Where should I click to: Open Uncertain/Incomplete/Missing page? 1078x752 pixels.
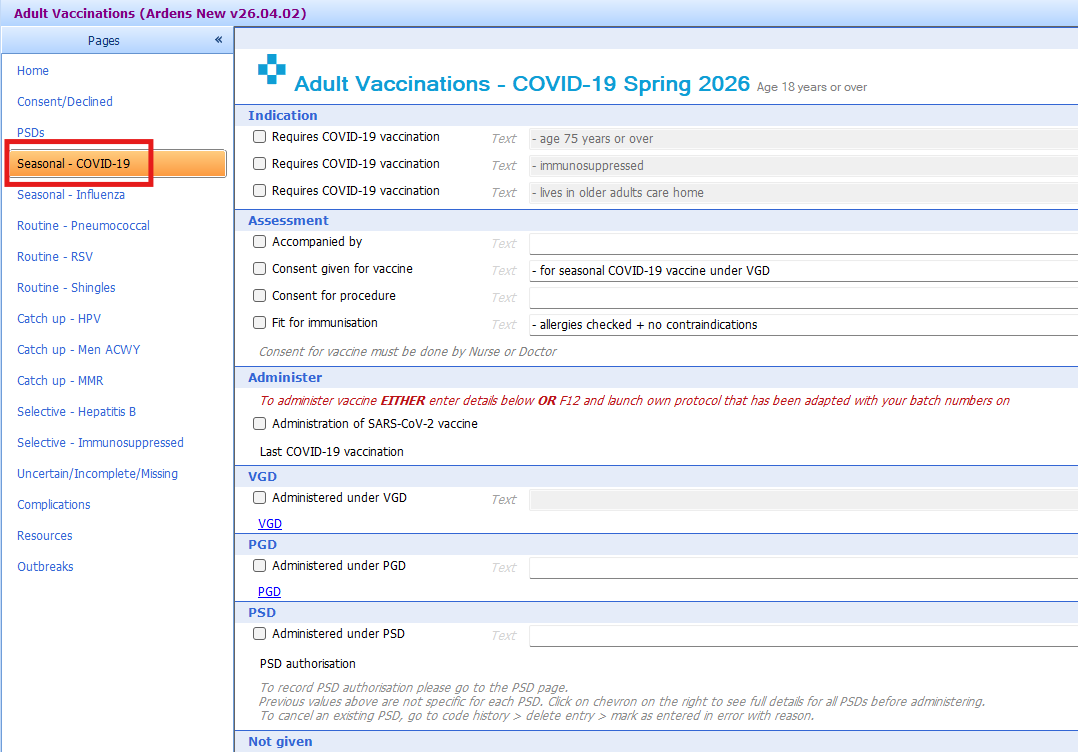coord(98,473)
